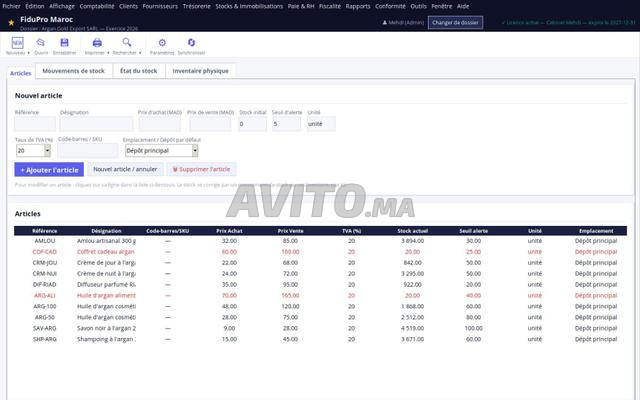Click the Rechercher magnifier icon
This screenshot has width=640, height=400.
pyautogui.click(x=127, y=42)
